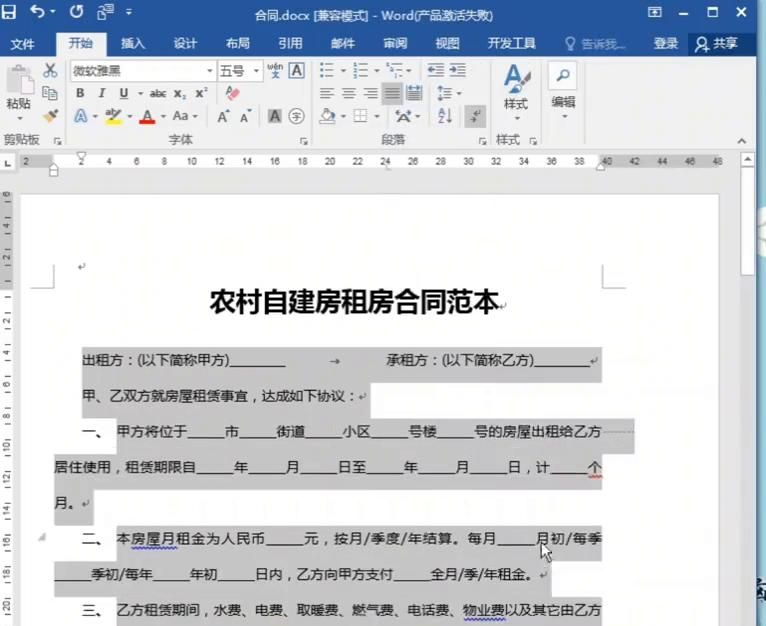Toggle justify alignment
This screenshot has height=626, width=766.
pyautogui.click(x=392, y=93)
